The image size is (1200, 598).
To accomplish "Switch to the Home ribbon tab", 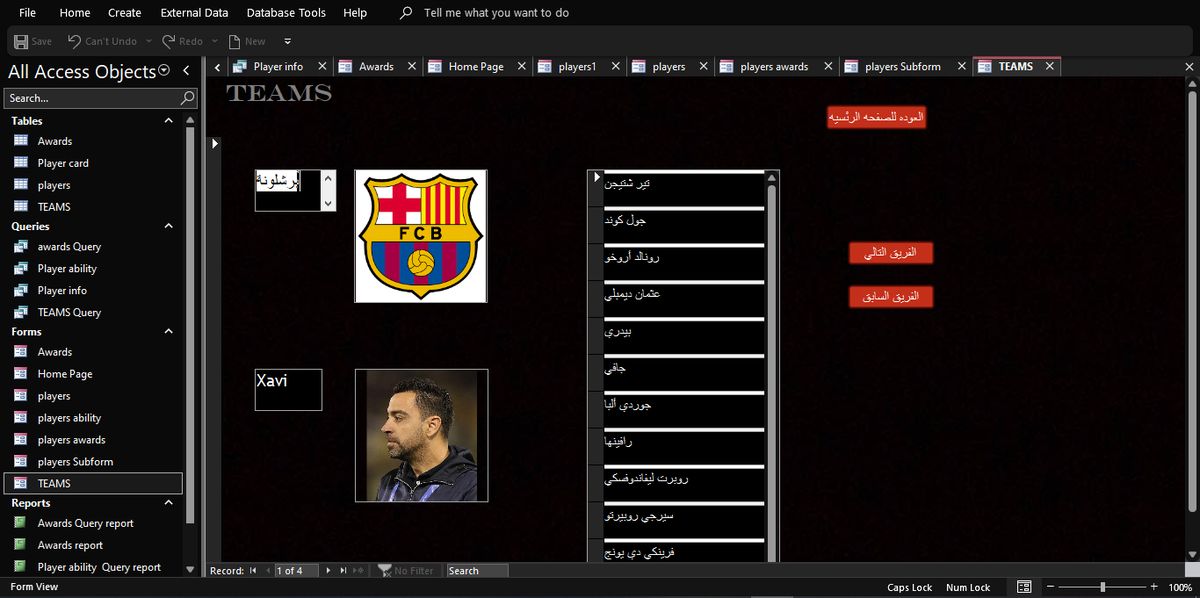I will 75,13.
